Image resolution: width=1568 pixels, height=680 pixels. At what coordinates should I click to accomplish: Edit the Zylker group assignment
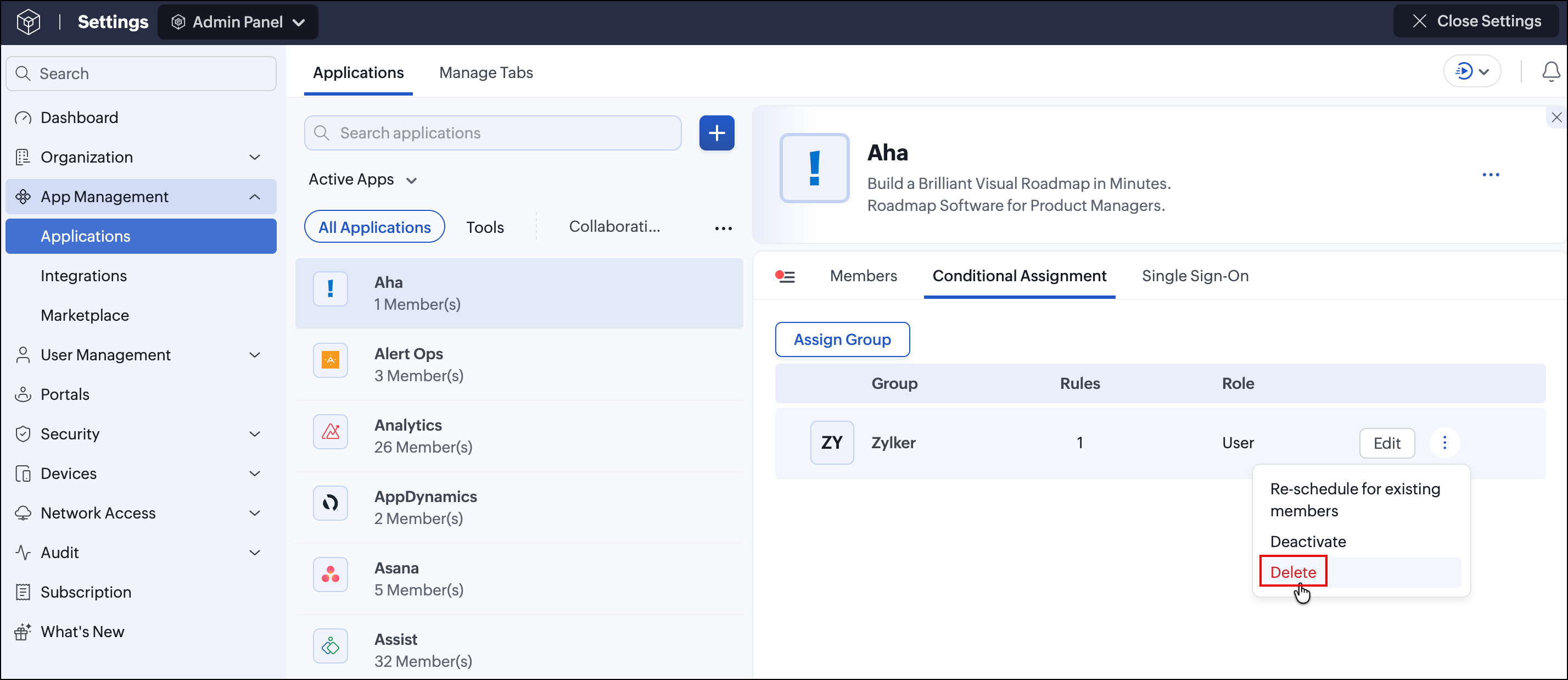pos(1387,443)
